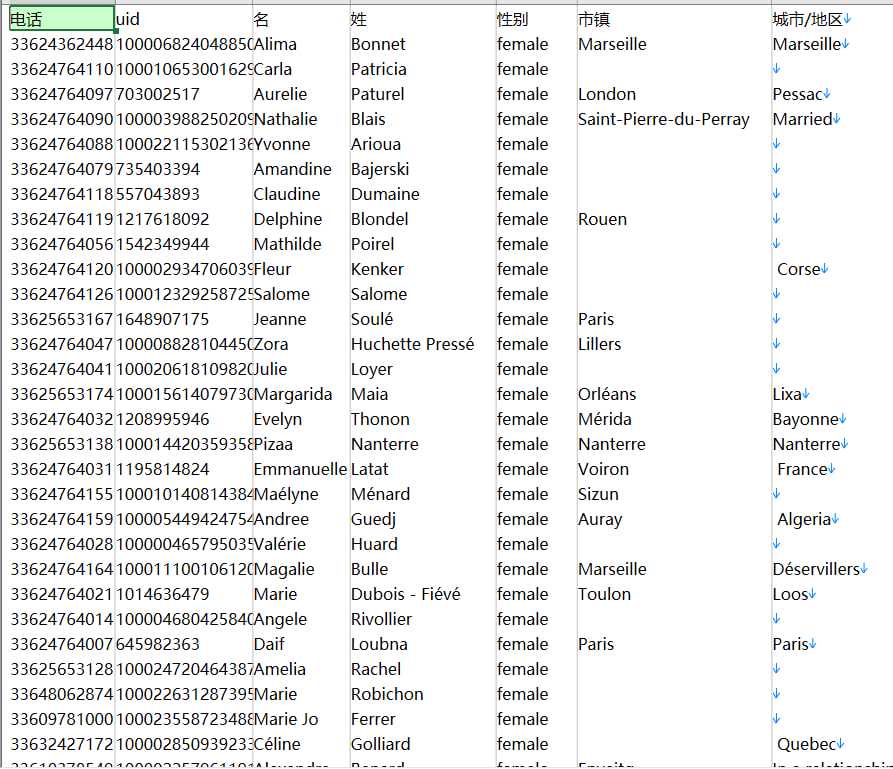Image resolution: width=893 pixels, height=769 pixels.
Task: Select the surname cell Huchette Pressé
Action: pyautogui.click(x=423, y=344)
